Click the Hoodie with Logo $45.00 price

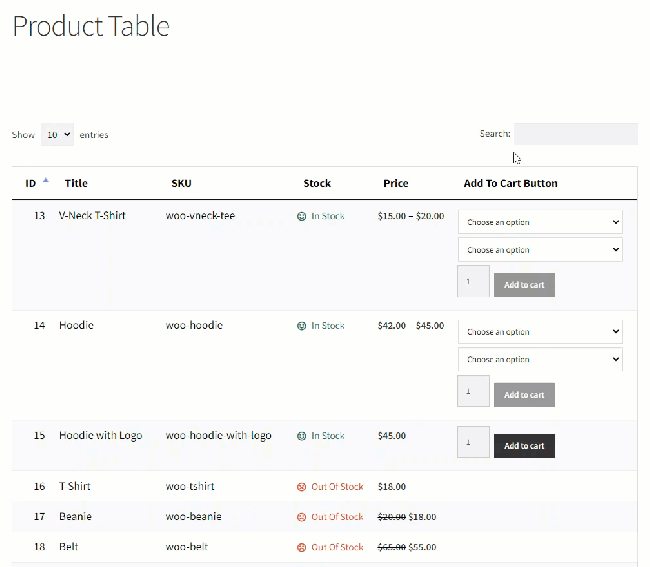click(392, 436)
